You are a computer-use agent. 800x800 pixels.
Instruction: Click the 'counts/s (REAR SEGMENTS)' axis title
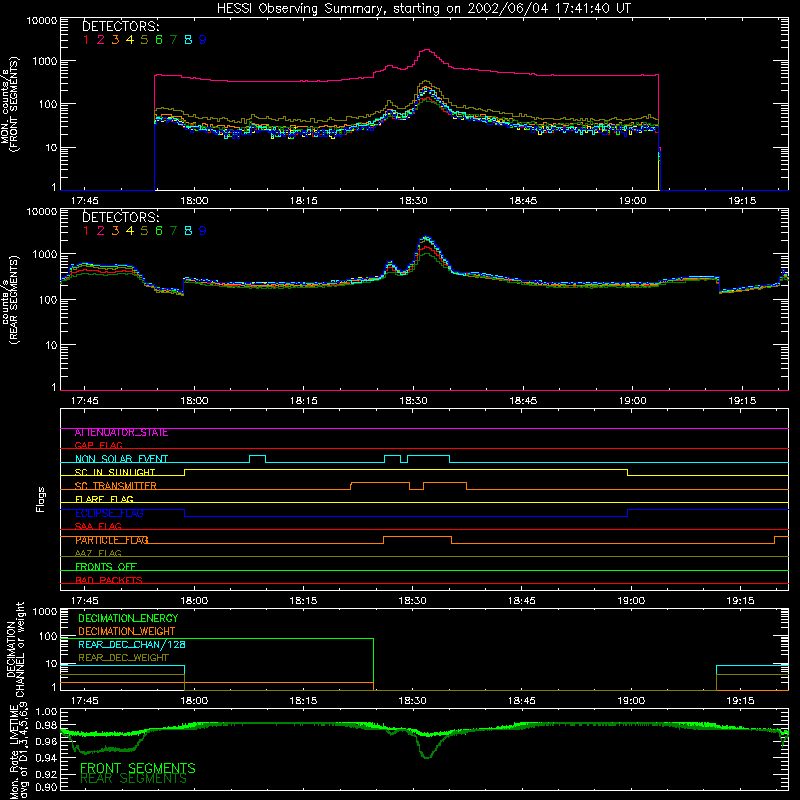10,299
